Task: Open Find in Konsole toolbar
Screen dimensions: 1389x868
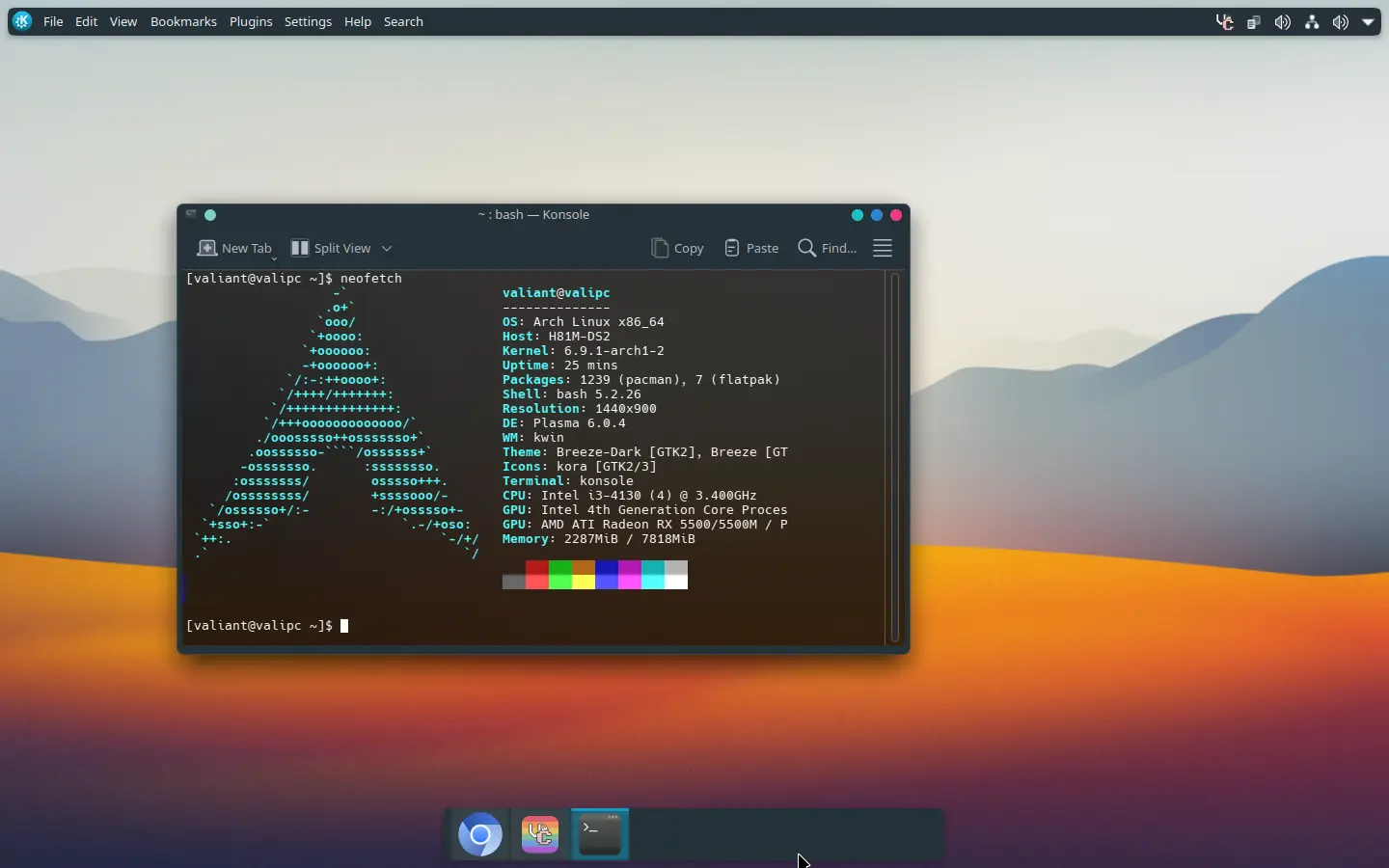Action: pos(828,248)
